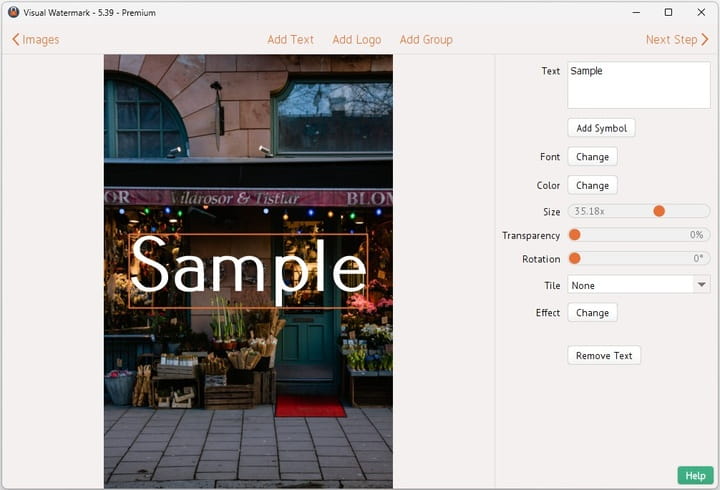Click the Transparency slider handle
This screenshot has height=490, width=720.
tap(575, 235)
